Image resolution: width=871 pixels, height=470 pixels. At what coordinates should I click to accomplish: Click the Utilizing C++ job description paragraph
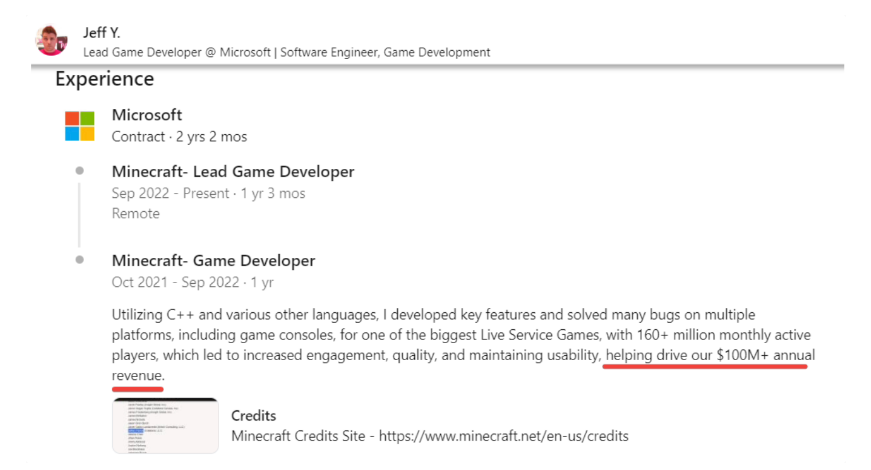[463, 345]
